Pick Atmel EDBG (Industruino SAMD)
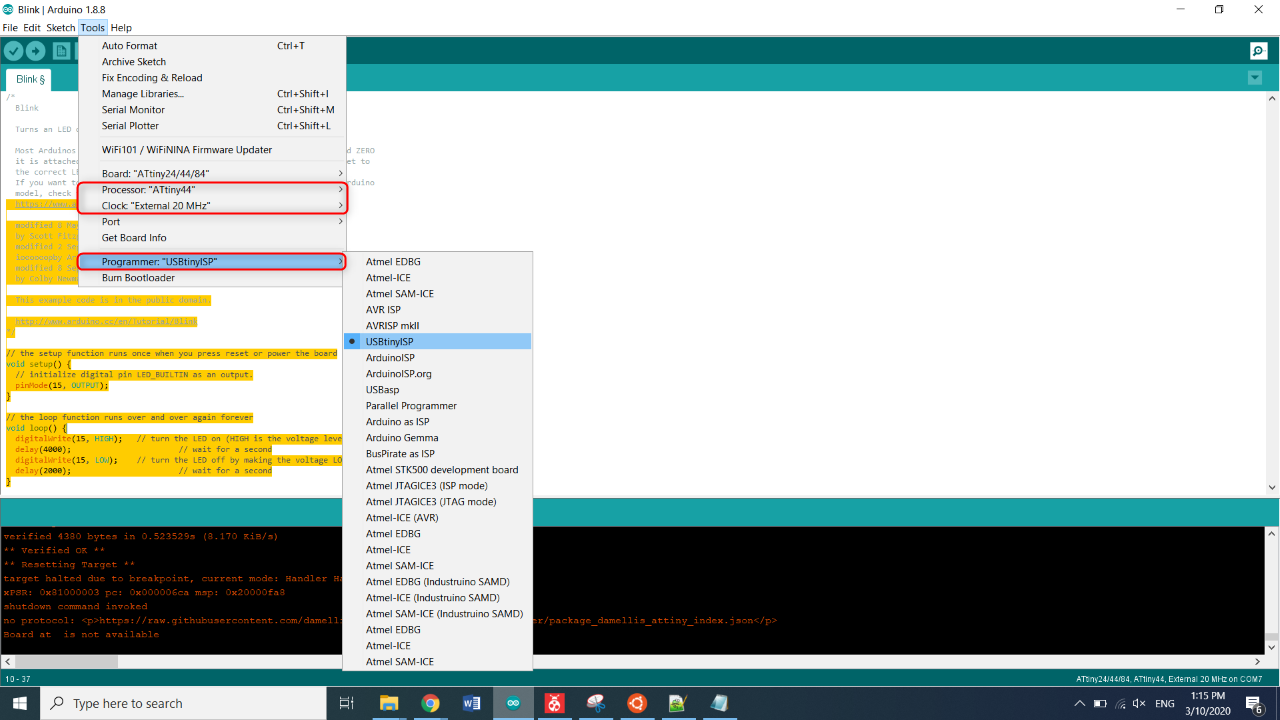Viewport: 1280px width, 720px height. pos(437,582)
